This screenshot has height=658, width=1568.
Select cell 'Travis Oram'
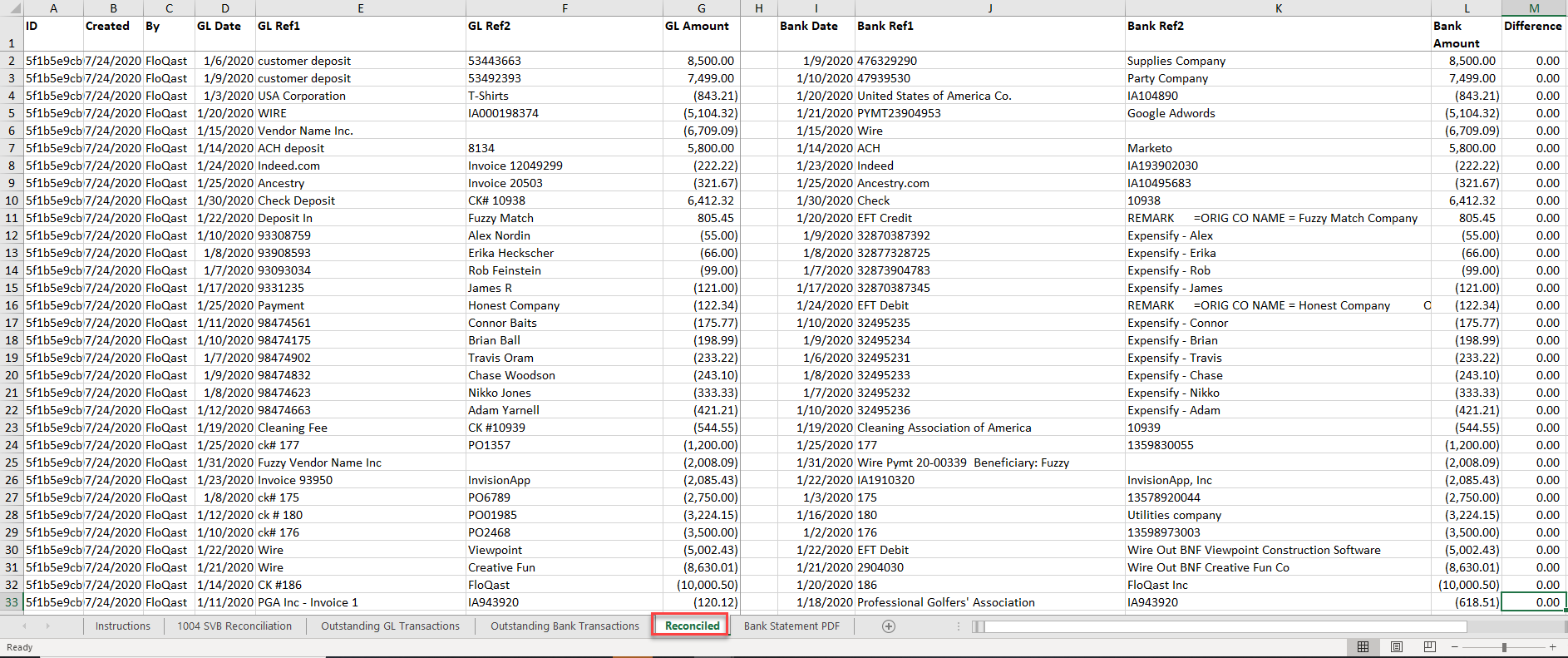(565, 358)
